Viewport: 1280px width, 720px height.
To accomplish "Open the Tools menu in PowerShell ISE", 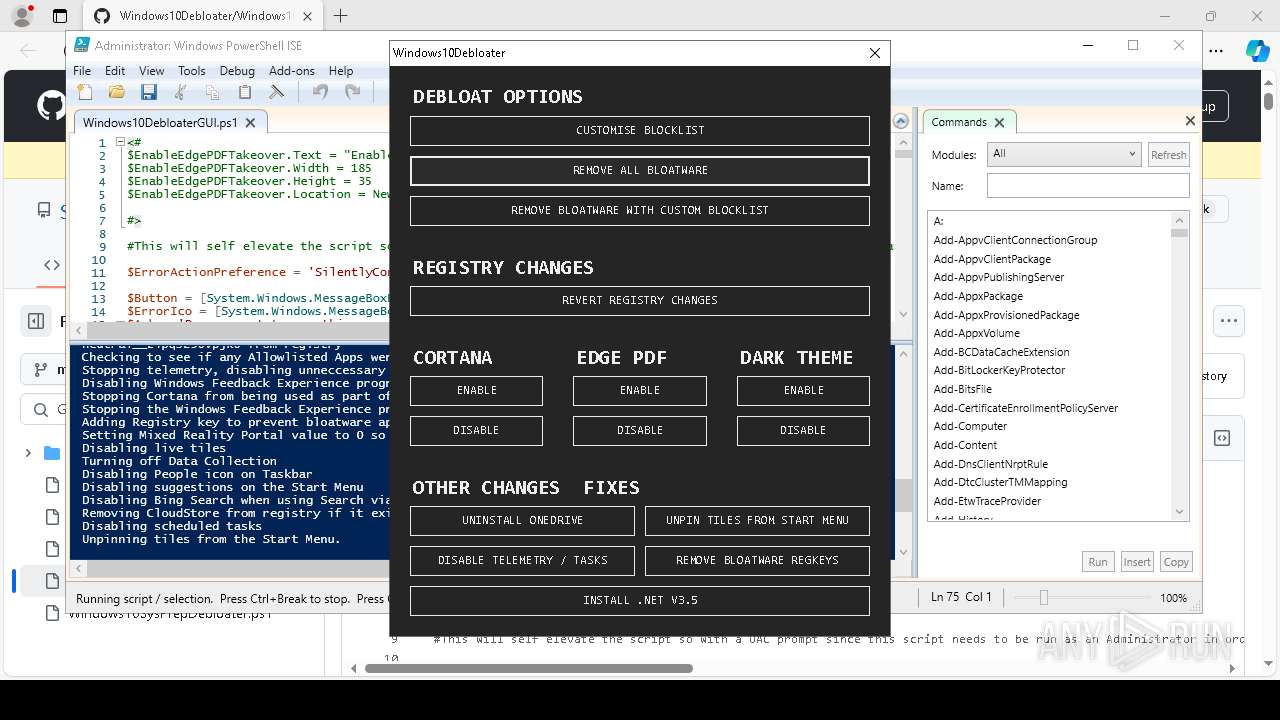I will 192,71.
